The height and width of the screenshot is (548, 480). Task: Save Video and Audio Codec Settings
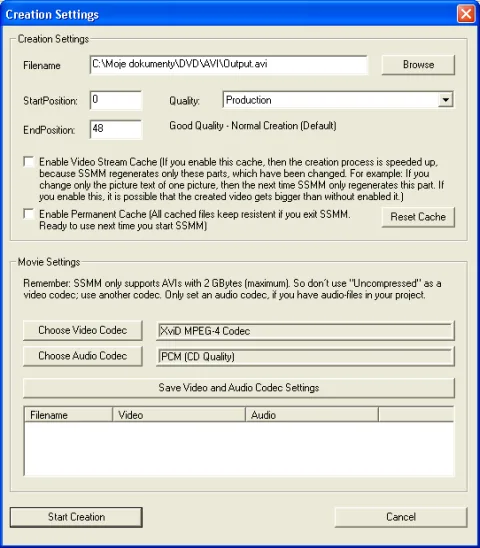[x=239, y=388]
